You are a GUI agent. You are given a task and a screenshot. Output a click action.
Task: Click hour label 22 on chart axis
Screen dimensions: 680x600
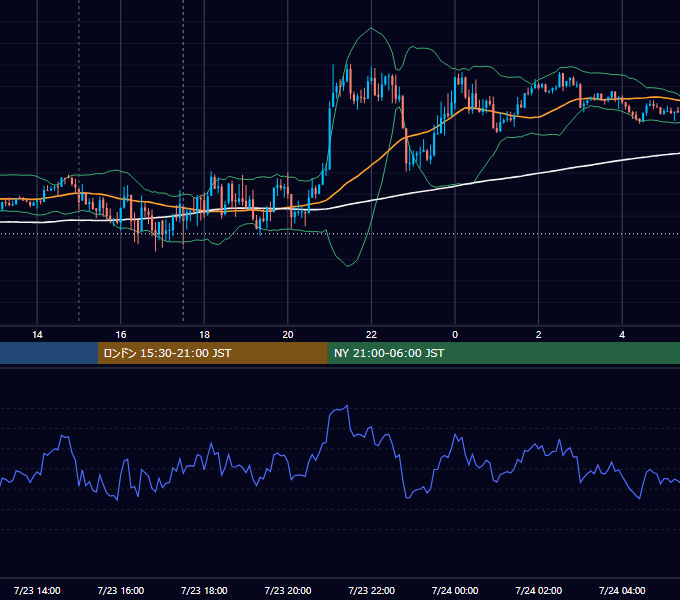(x=371, y=335)
